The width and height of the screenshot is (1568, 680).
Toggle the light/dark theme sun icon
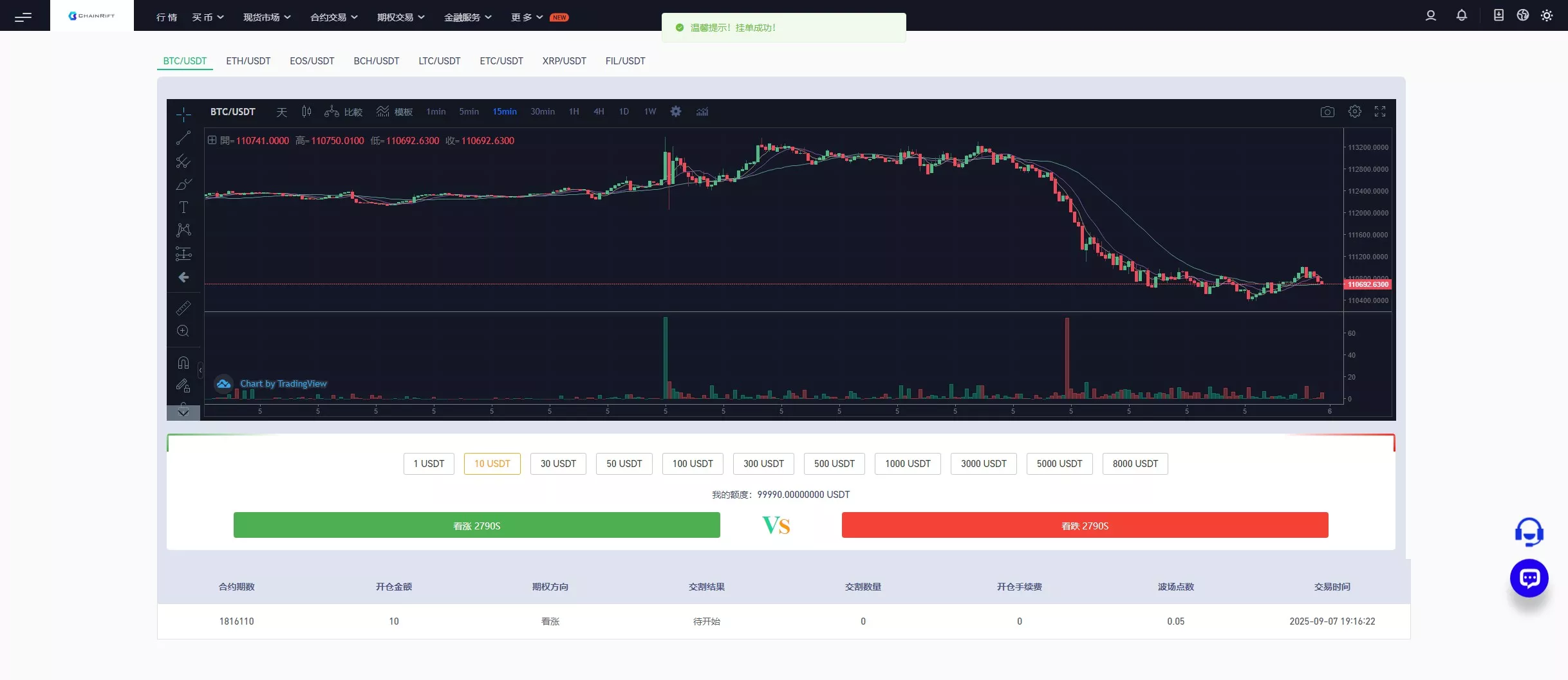pos(1547,15)
